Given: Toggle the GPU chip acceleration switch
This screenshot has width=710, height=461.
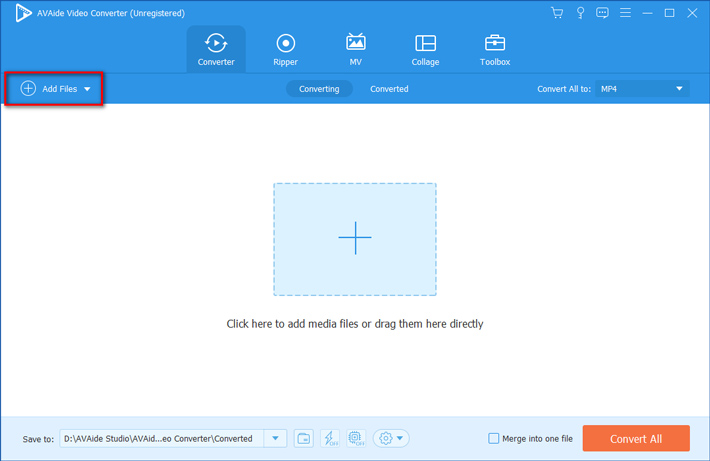Looking at the screenshot, I should [x=355, y=438].
